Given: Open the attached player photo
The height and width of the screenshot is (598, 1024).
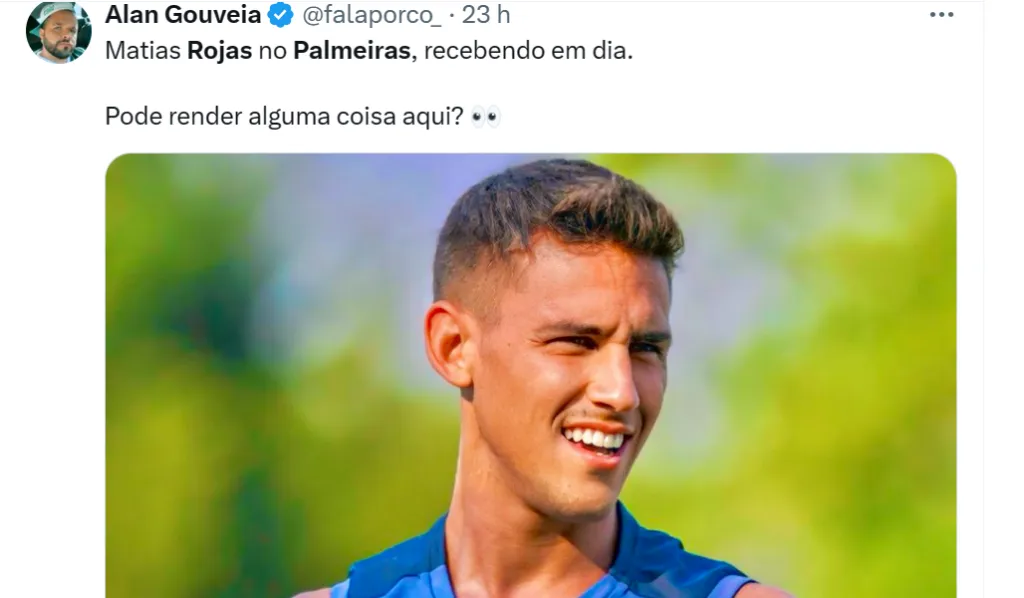Looking at the screenshot, I should pyautogui.click(x=531, y=375).
